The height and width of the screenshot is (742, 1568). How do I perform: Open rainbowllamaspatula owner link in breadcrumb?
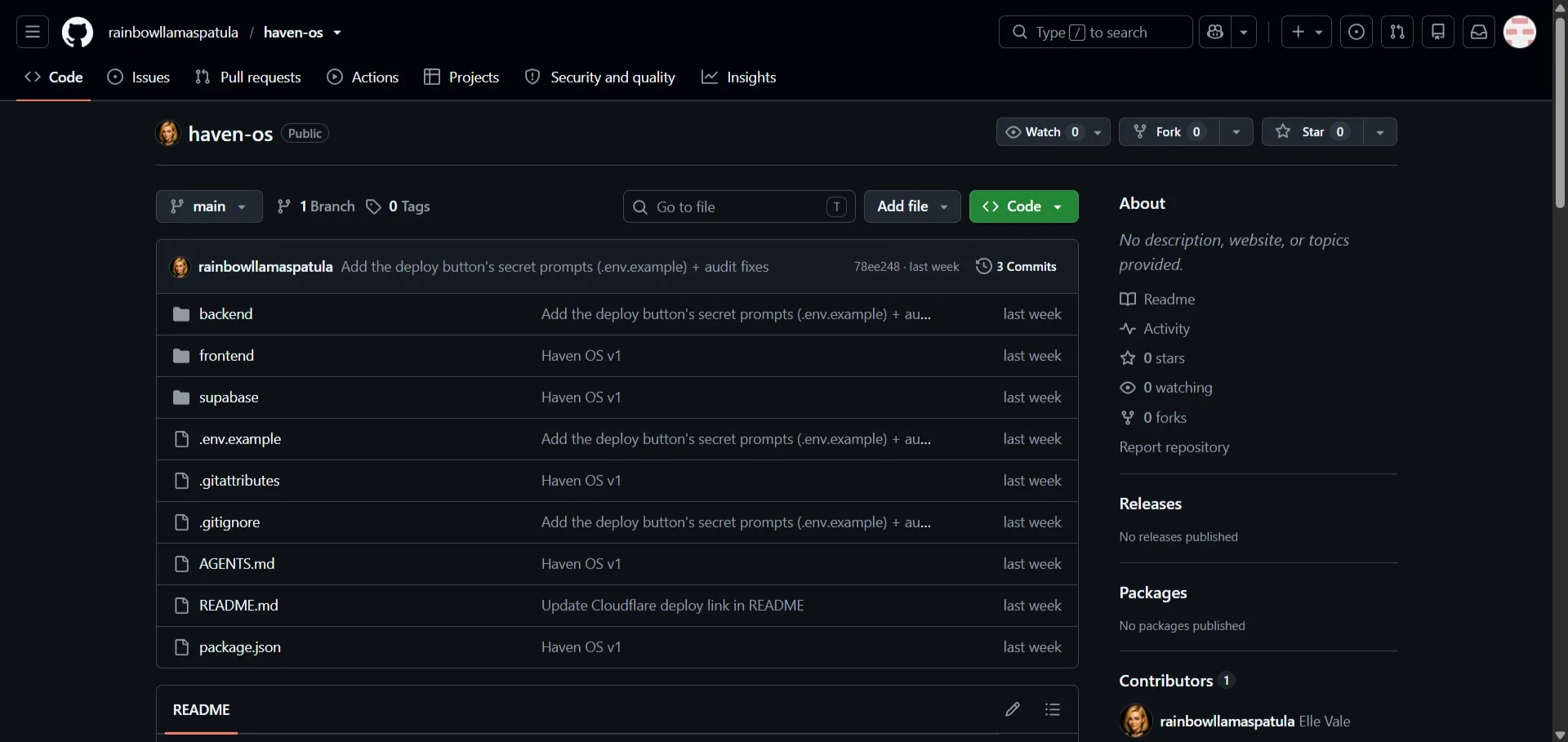coord(173,33)
